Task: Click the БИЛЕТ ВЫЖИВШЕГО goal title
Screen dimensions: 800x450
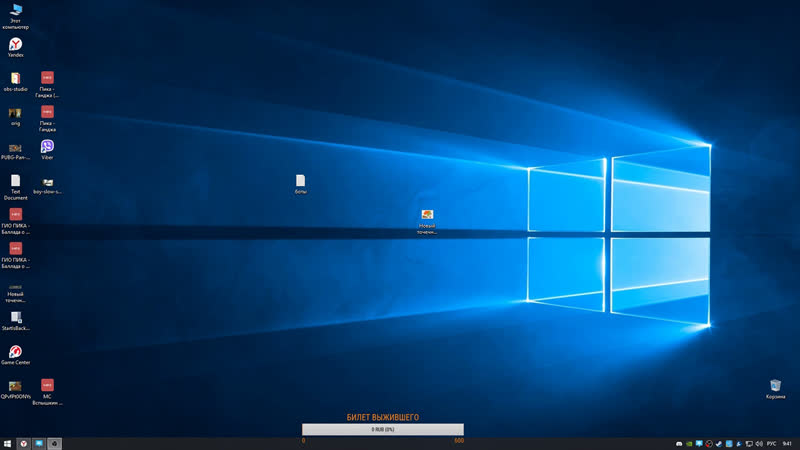Action: (383, 417)
